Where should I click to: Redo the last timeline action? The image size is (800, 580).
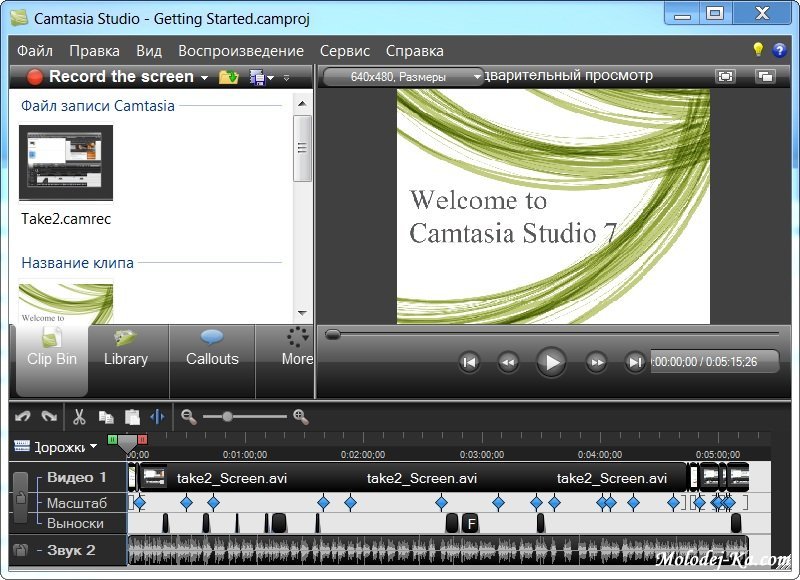point(49,417)
